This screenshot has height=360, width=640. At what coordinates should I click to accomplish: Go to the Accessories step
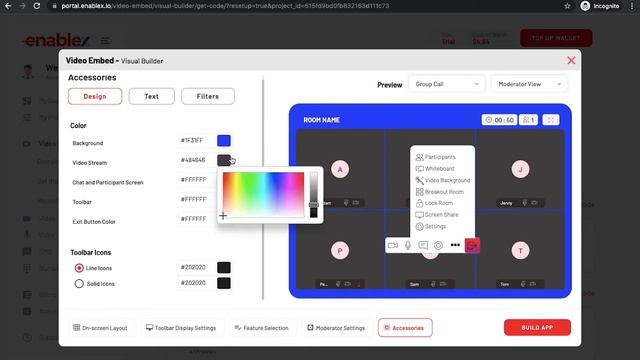[405, 328]
